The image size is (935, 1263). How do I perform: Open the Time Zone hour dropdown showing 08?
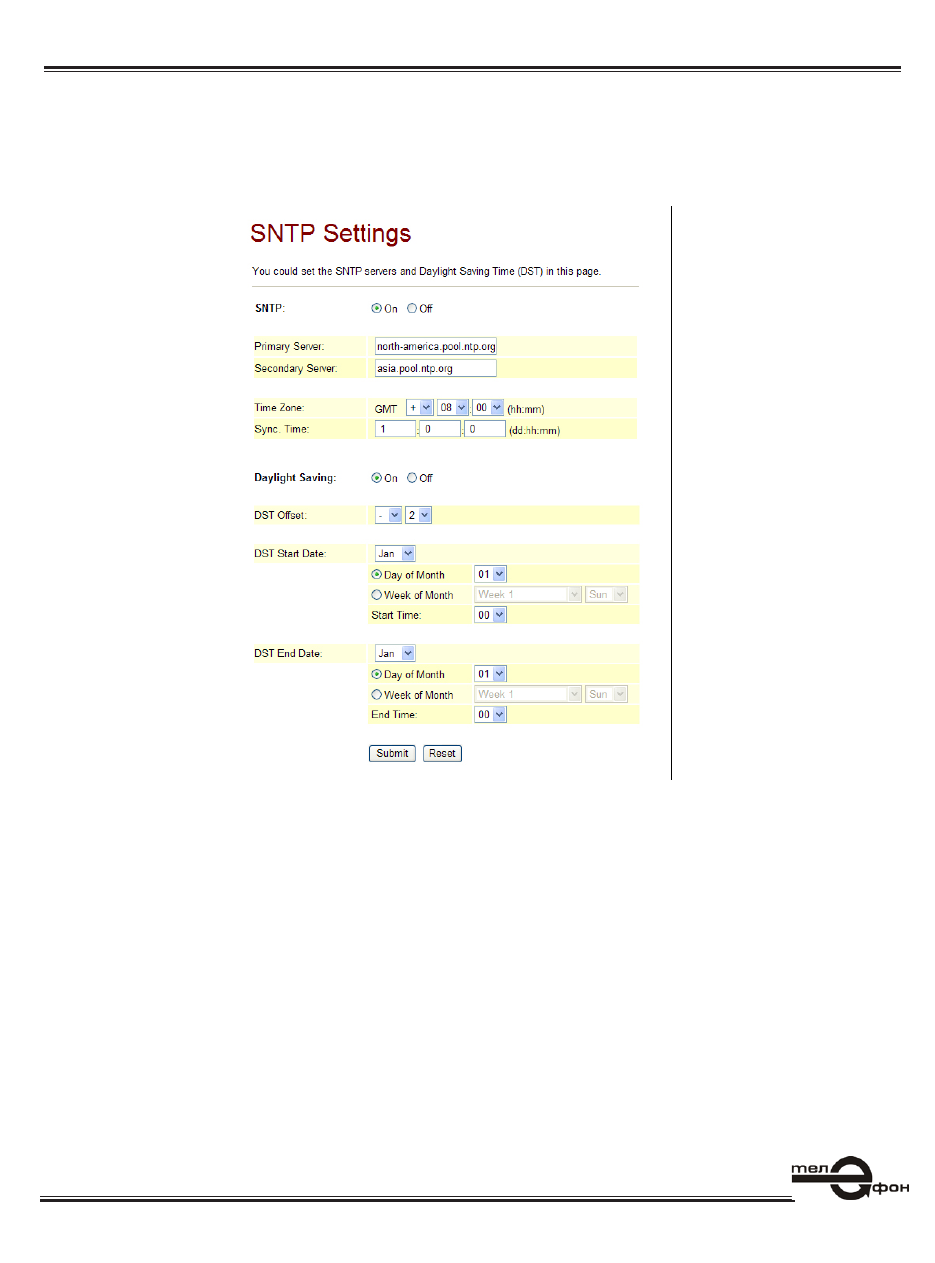coord(453,408)
